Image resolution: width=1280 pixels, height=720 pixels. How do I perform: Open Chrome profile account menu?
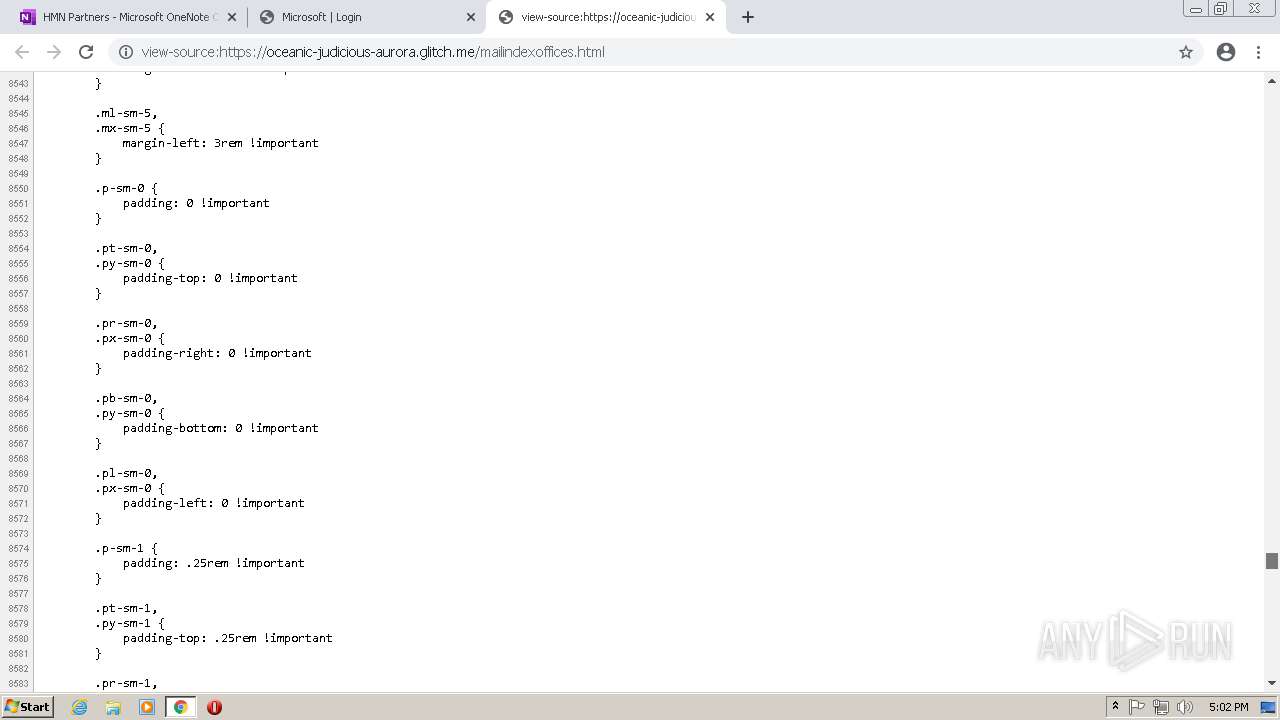[x=1226, y=52]
